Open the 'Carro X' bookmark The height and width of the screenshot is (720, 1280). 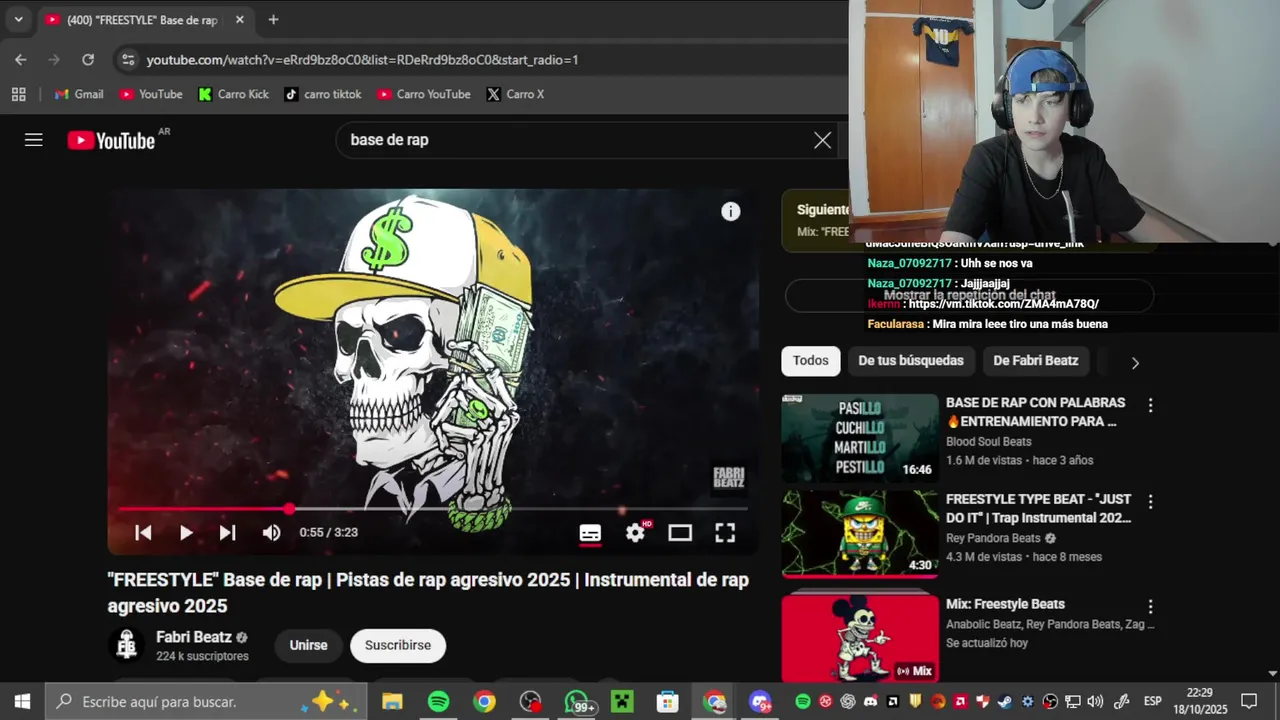[x=515, y=94]
